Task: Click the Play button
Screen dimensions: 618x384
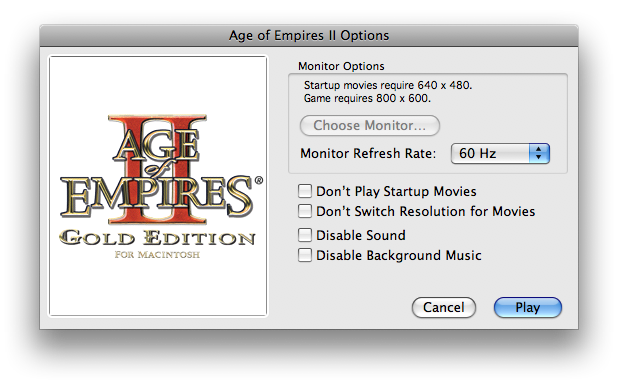Action: [x=527, y=307]
